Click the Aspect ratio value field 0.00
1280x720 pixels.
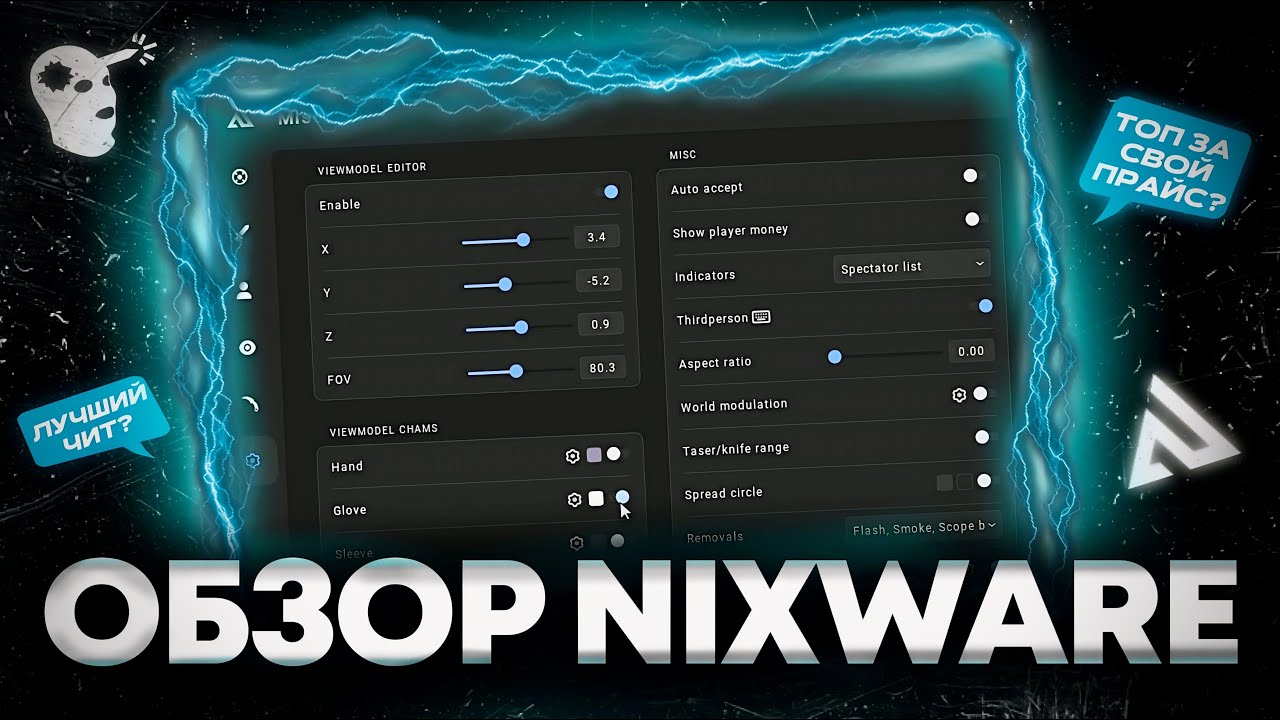[970, 351]
